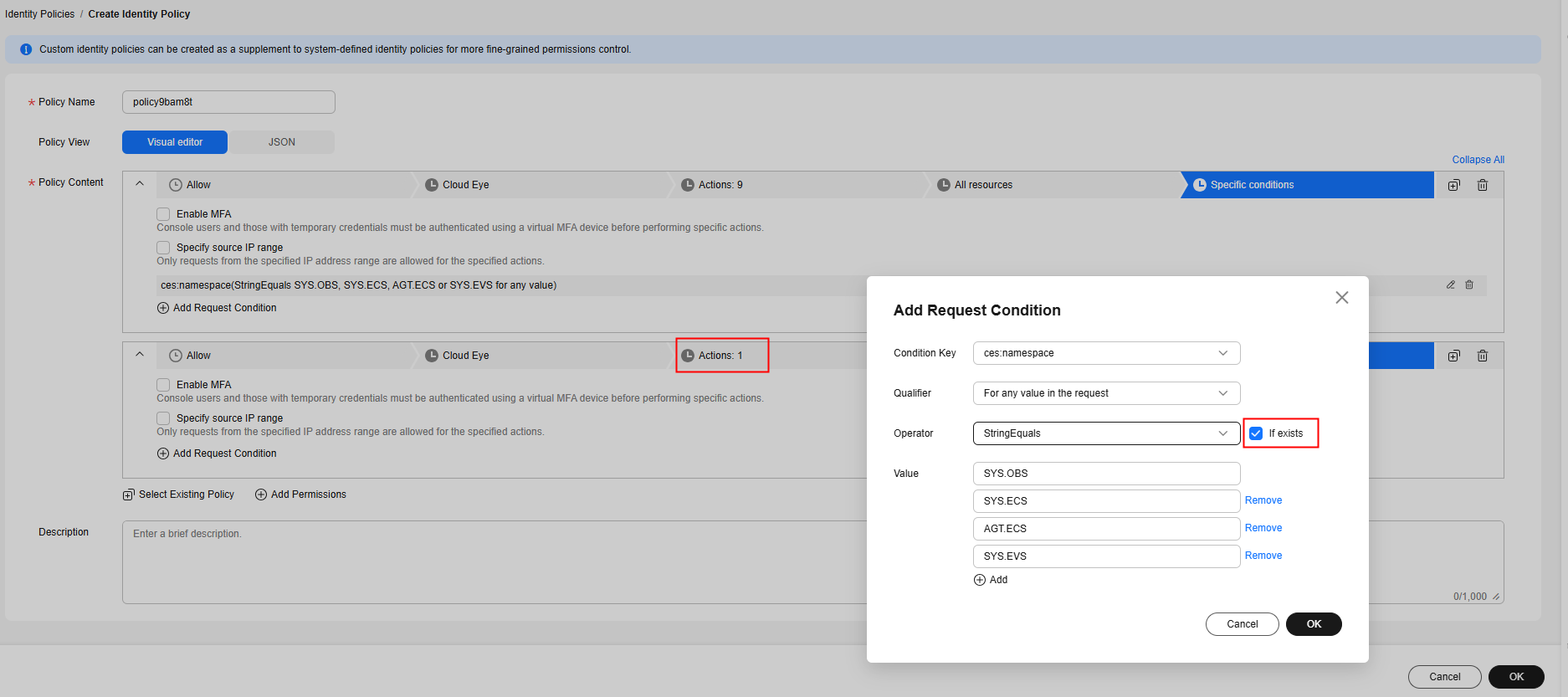This screenshot has width=1568, height=697.
Task: Delete the ces:namespace condition row
Action: coord(1468,284)
